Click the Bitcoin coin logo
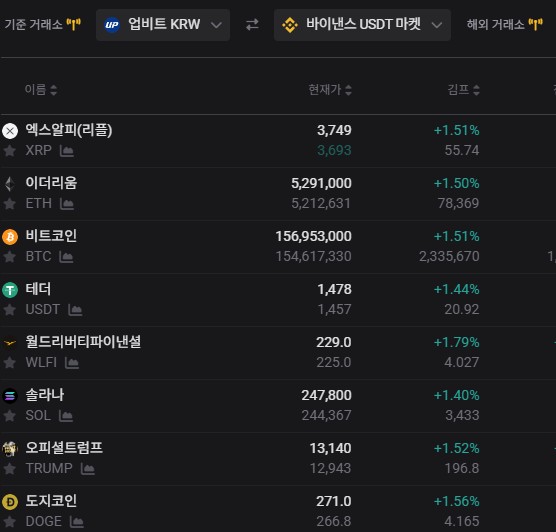The width and height of the screenshot is (556, 532). click(10, 237)
